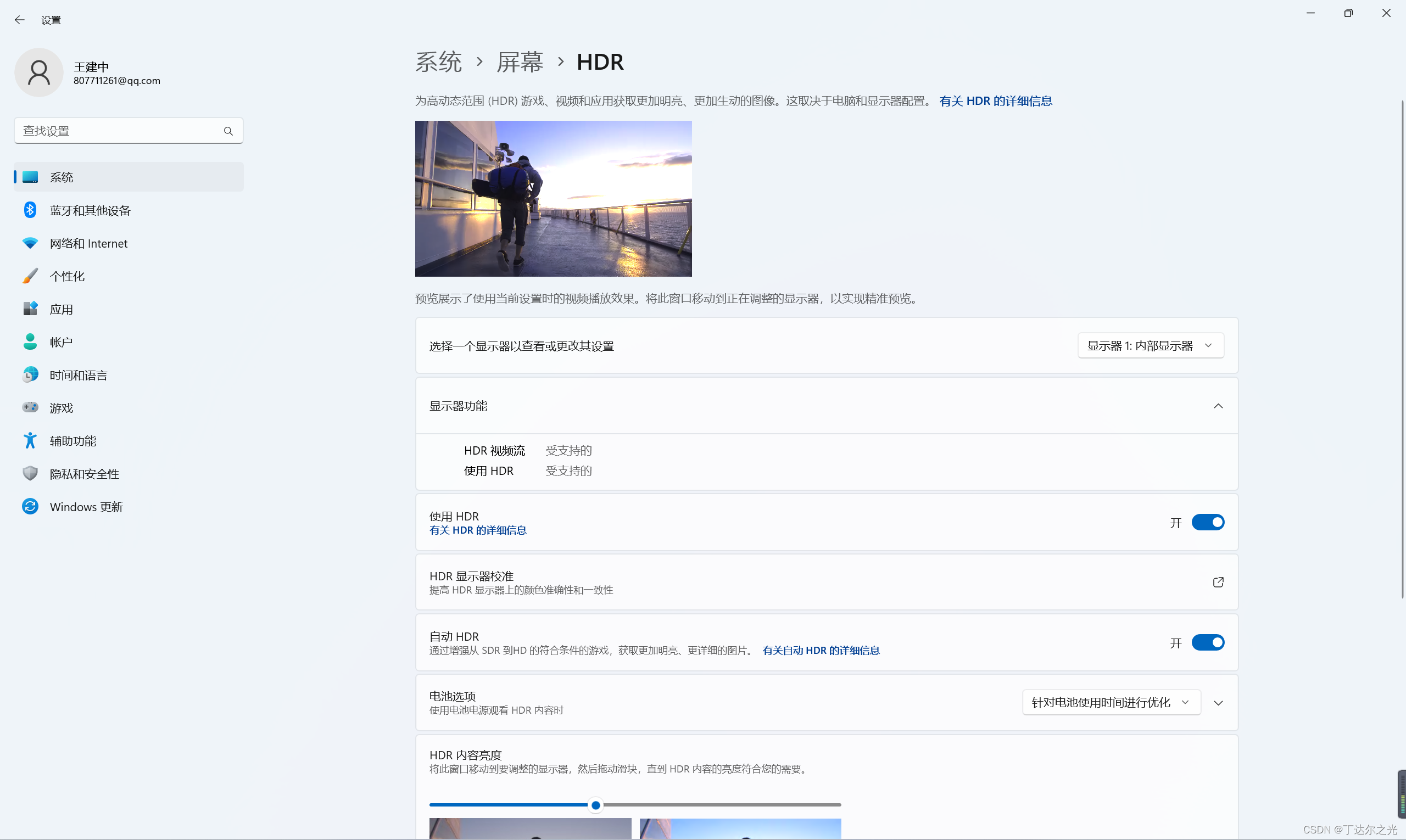Click the vertical scrollbar on the right
The image size is (1406, 840).
(1403, 349)
